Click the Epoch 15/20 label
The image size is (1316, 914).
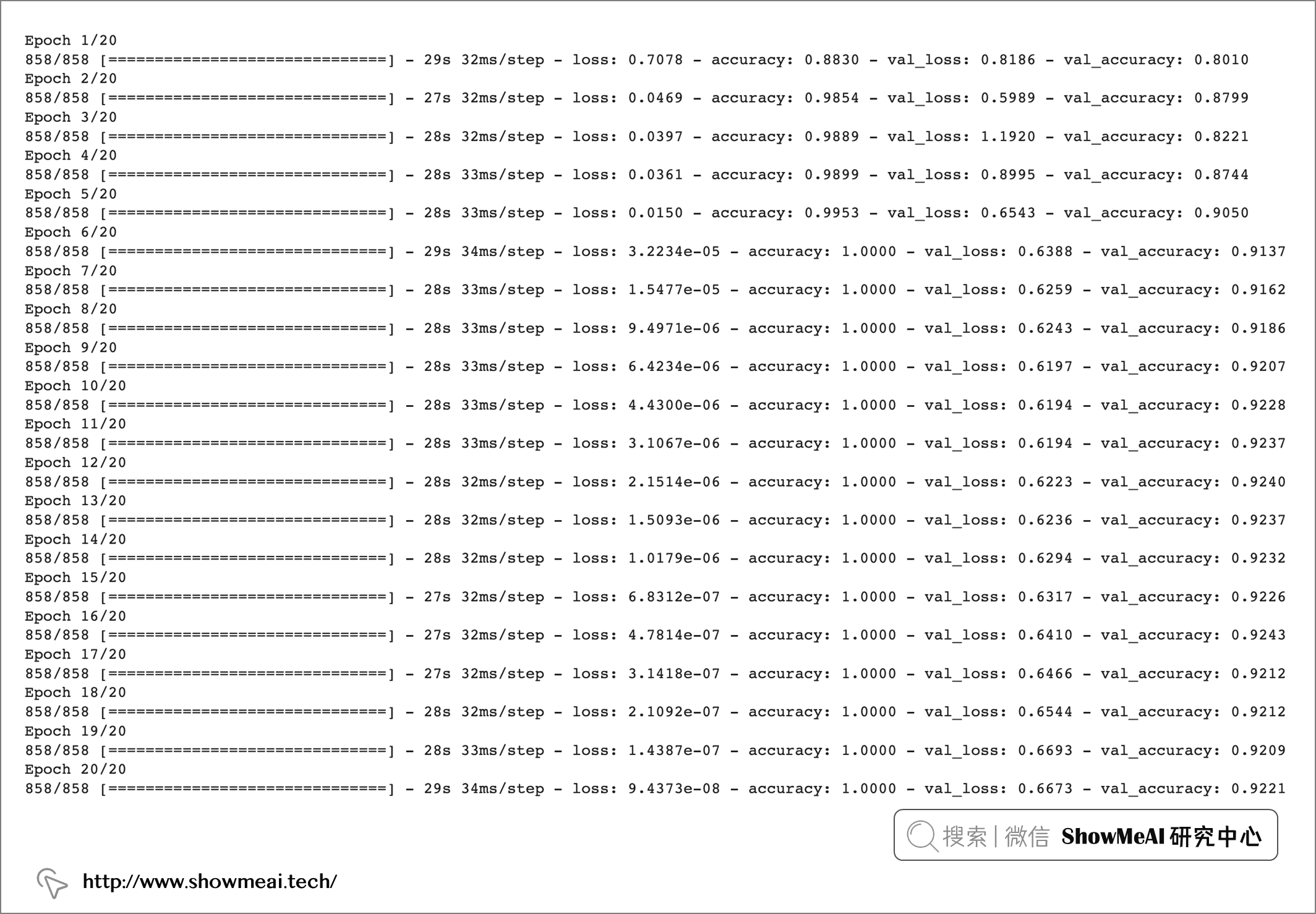[x=75, y=578]
